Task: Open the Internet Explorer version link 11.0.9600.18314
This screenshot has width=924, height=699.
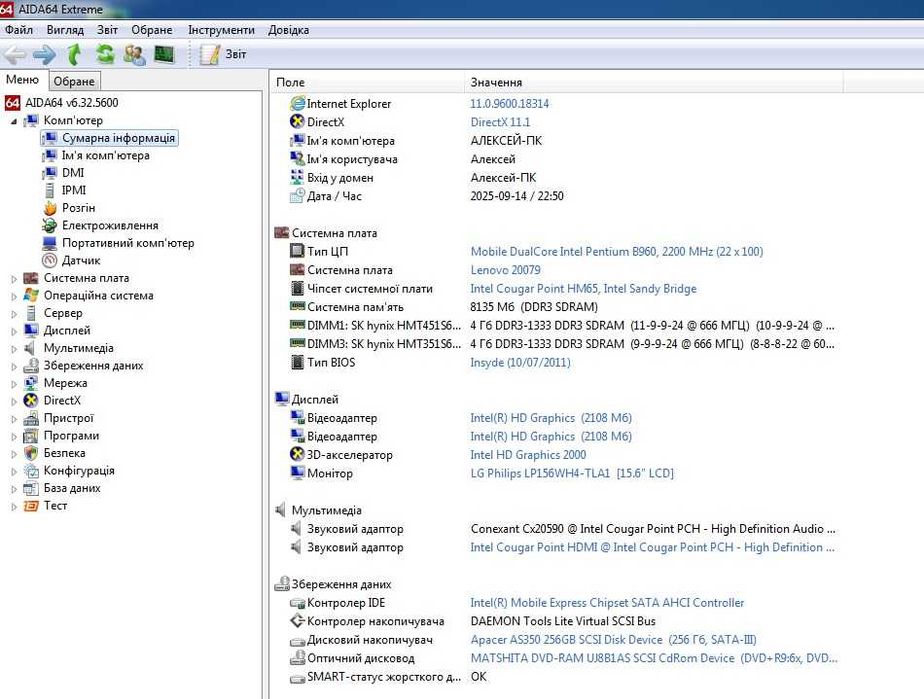Action: [510, 104]
